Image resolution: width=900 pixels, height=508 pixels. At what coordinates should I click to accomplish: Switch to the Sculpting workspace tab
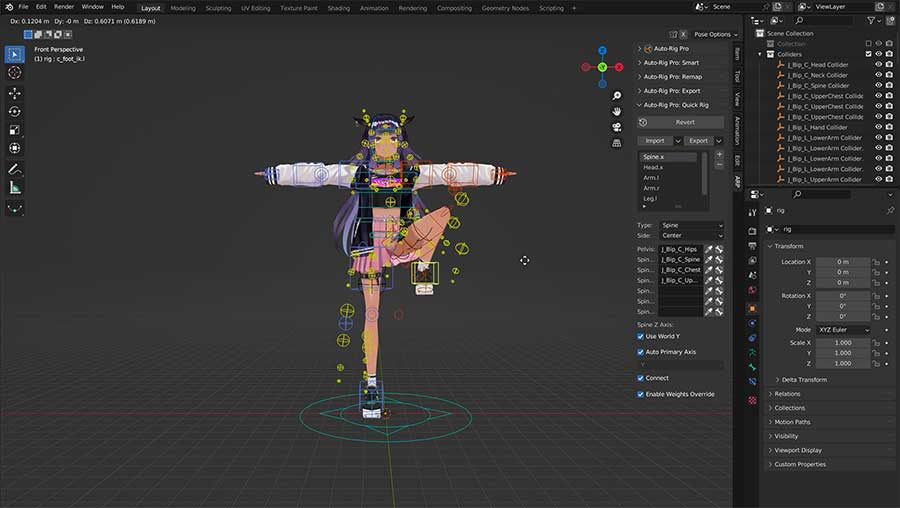point(218,8)
